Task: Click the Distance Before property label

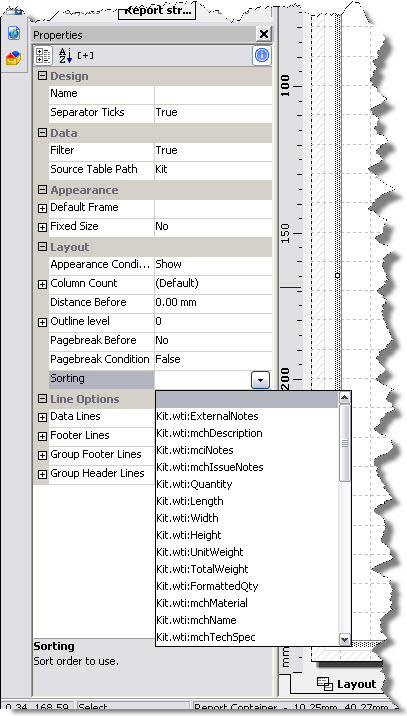Action: click(88, 302)
